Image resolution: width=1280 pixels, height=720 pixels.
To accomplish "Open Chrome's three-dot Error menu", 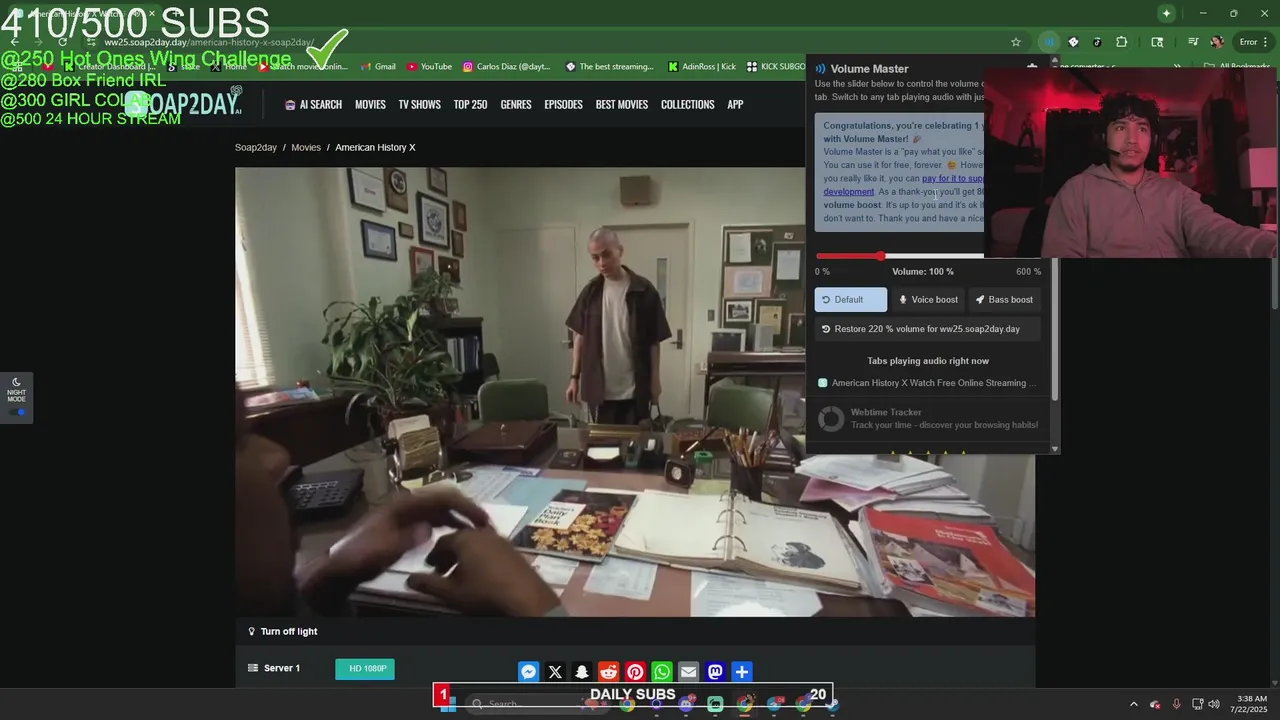I will tap(1254, 42).
